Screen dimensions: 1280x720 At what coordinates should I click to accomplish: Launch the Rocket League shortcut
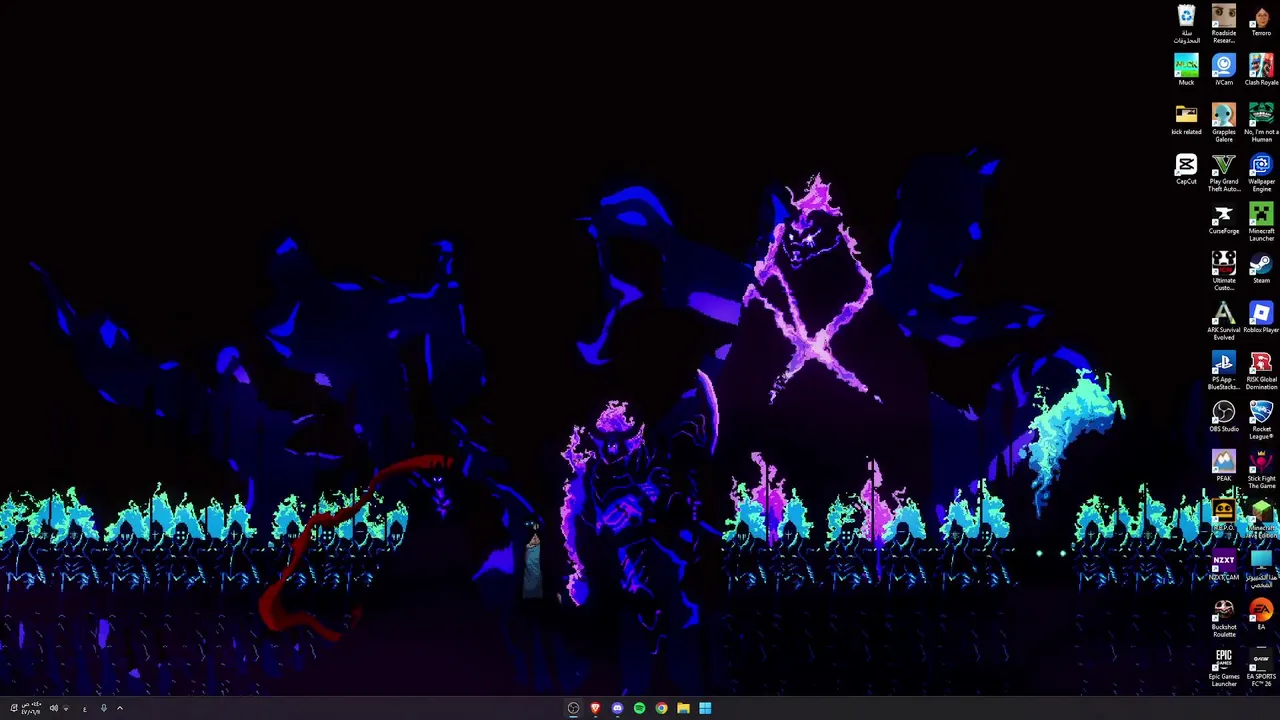pos(1261,419)
